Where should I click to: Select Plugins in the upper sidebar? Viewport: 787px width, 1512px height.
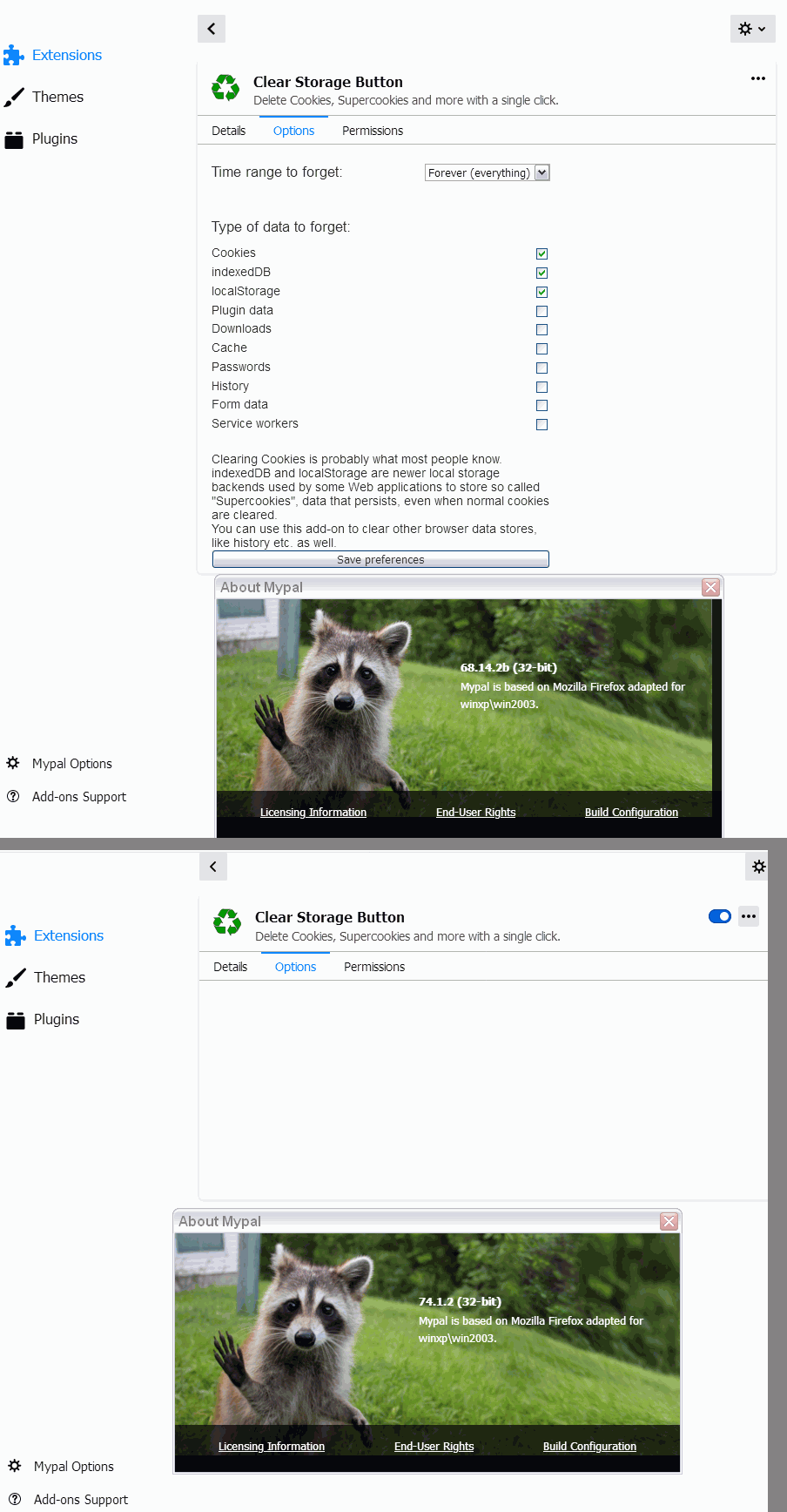coord(54,138)
